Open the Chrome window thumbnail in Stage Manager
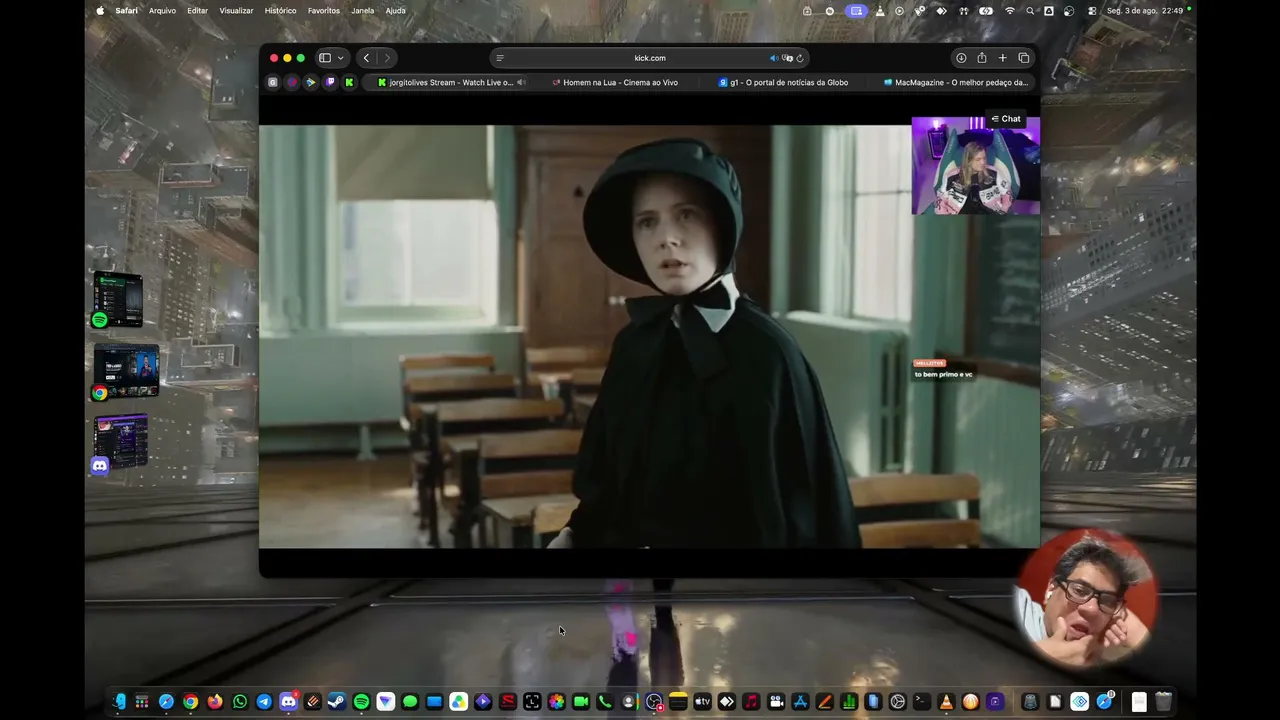The image size is (1280, 720). [125, 372]
